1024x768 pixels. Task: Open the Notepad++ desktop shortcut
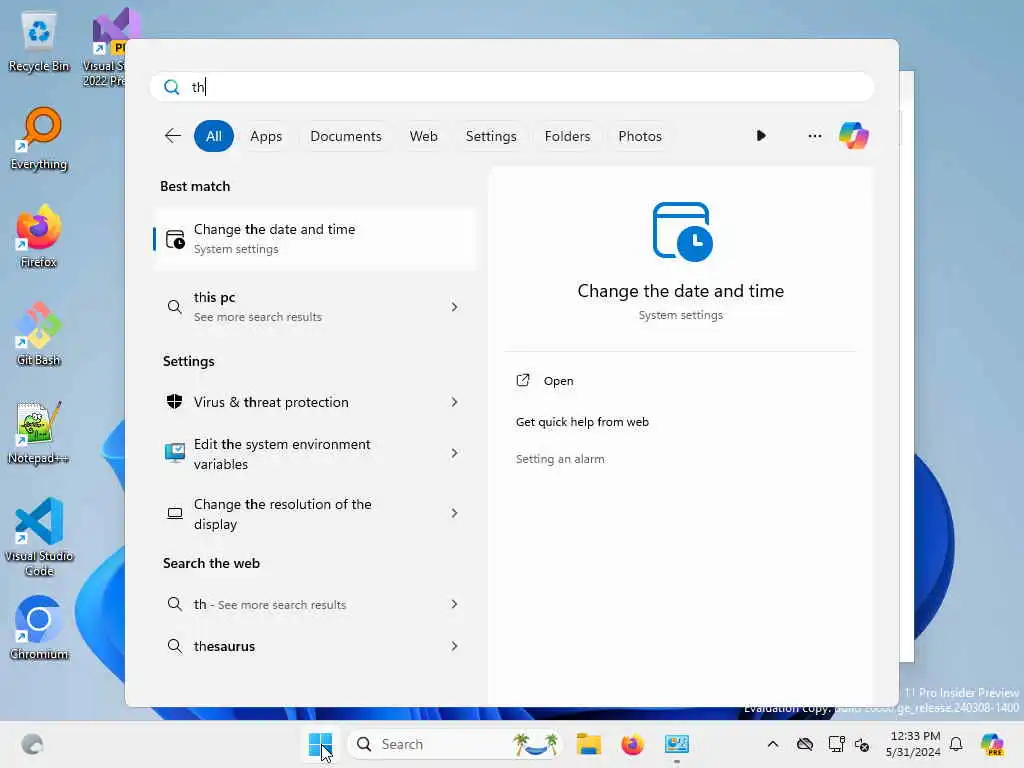[39, 432]
